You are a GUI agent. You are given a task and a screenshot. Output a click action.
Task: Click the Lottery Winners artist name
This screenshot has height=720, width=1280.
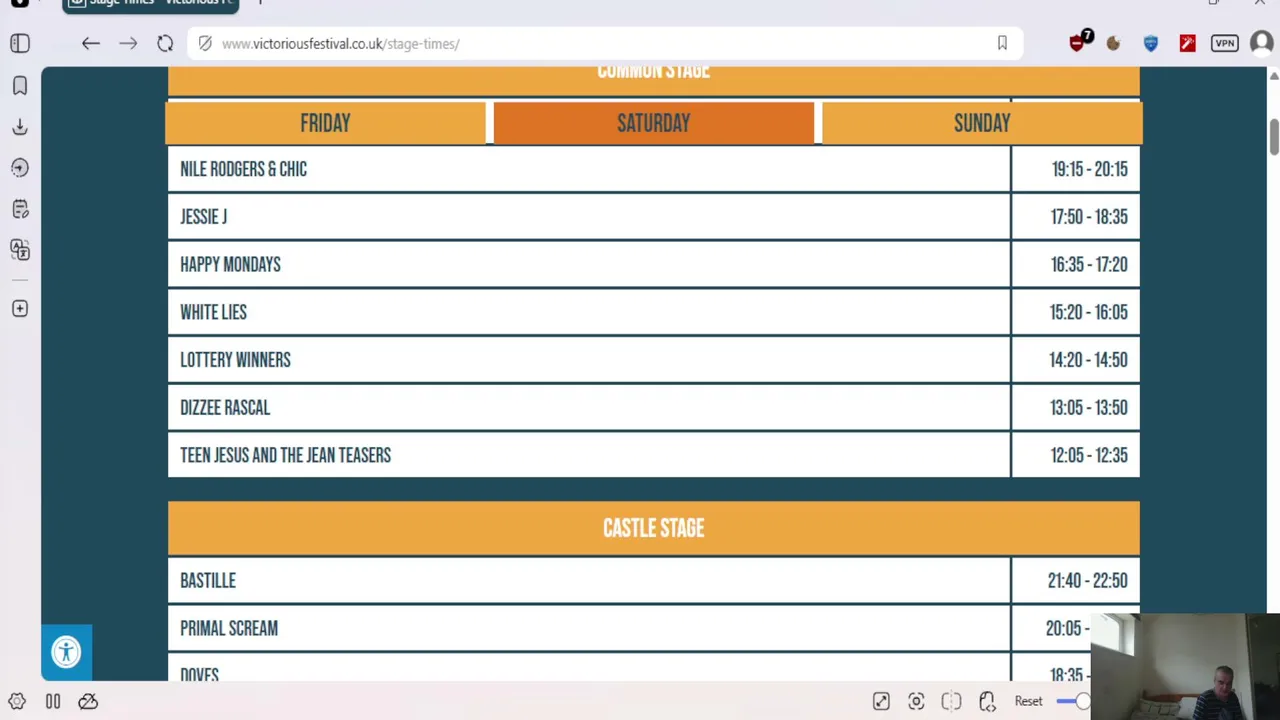(x=235, y=360)
